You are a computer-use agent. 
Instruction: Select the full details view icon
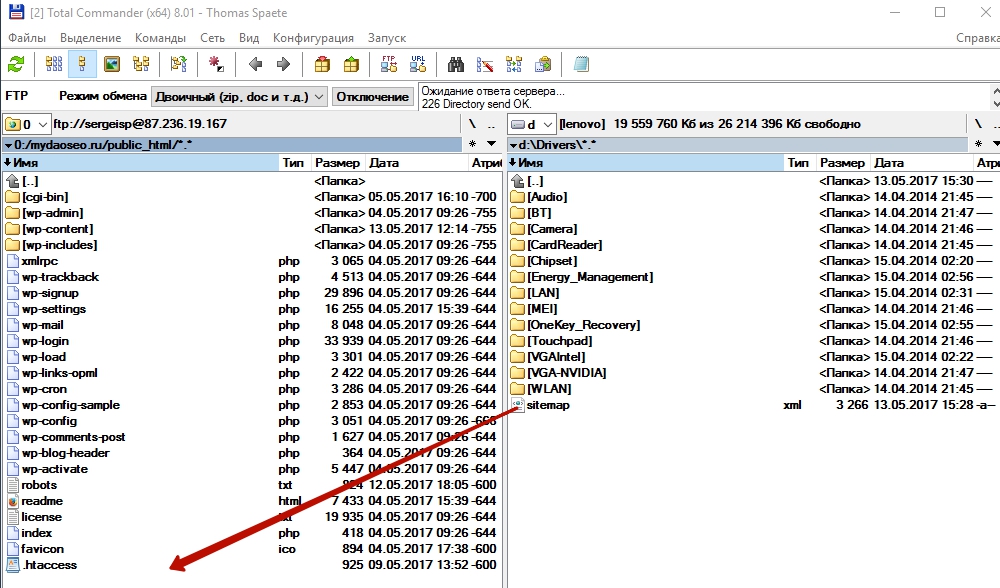pos(82,64)
